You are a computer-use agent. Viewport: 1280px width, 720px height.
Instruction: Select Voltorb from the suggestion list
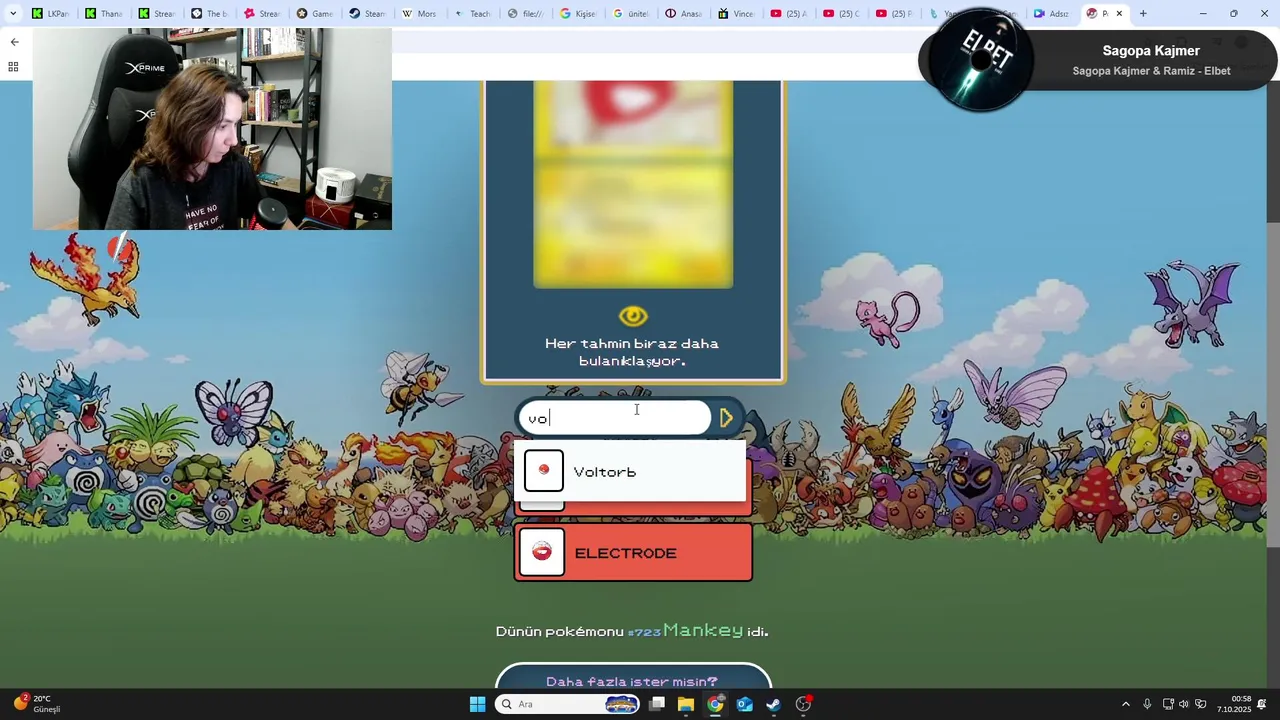pos(630,472)
